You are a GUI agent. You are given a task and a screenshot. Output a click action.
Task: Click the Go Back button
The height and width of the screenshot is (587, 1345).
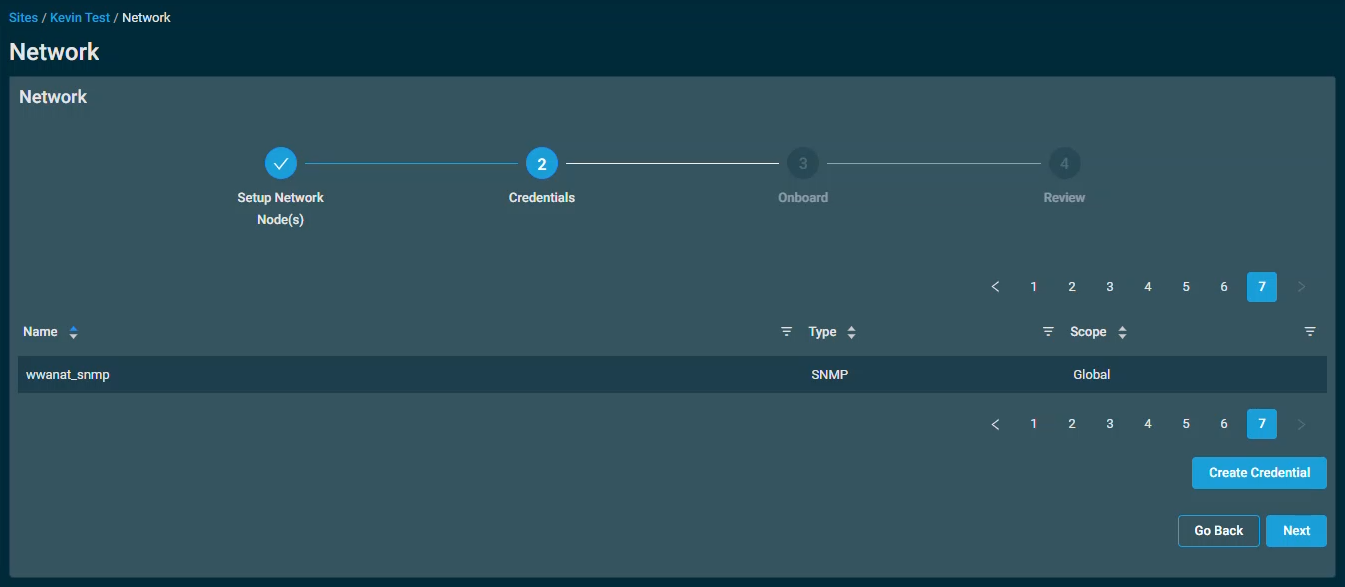(1219, 531)
